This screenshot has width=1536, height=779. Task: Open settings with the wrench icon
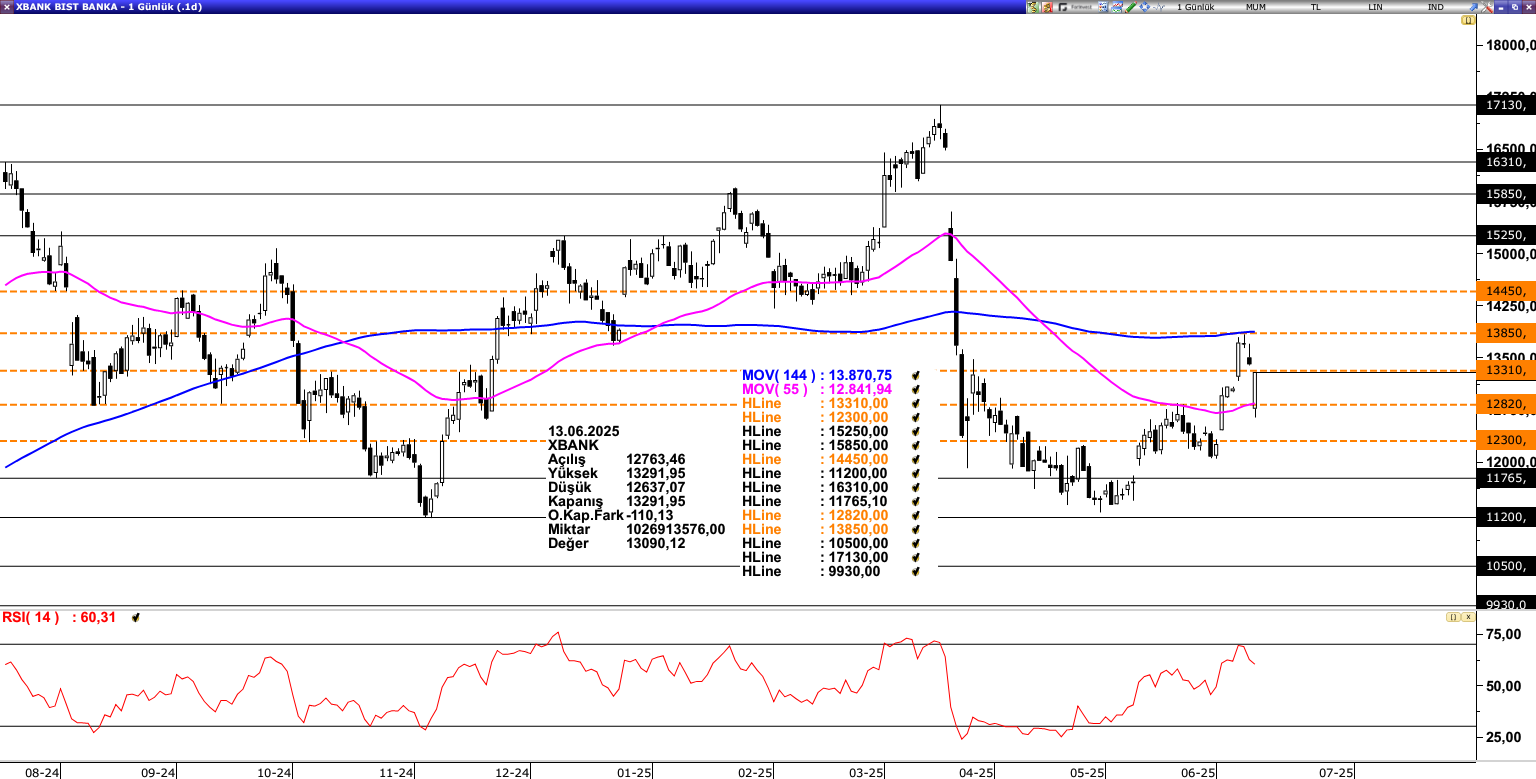pos(1487,7)
